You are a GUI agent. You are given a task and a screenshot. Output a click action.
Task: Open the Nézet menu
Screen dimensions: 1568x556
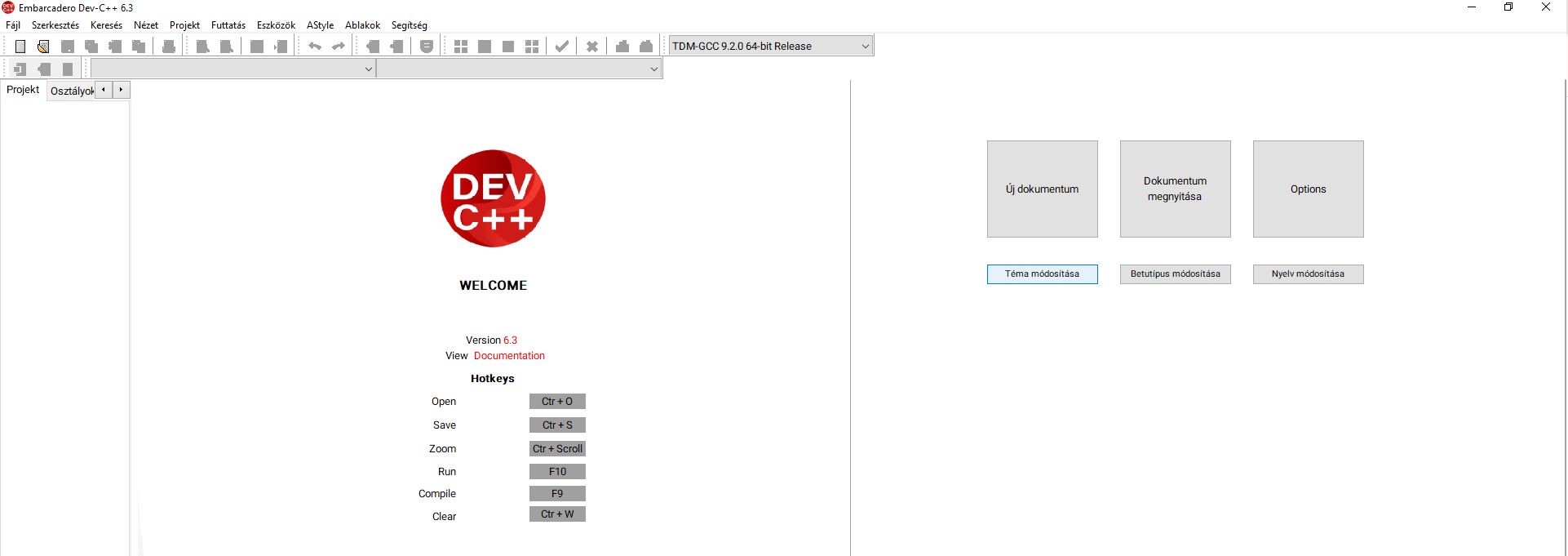[146, 25]
